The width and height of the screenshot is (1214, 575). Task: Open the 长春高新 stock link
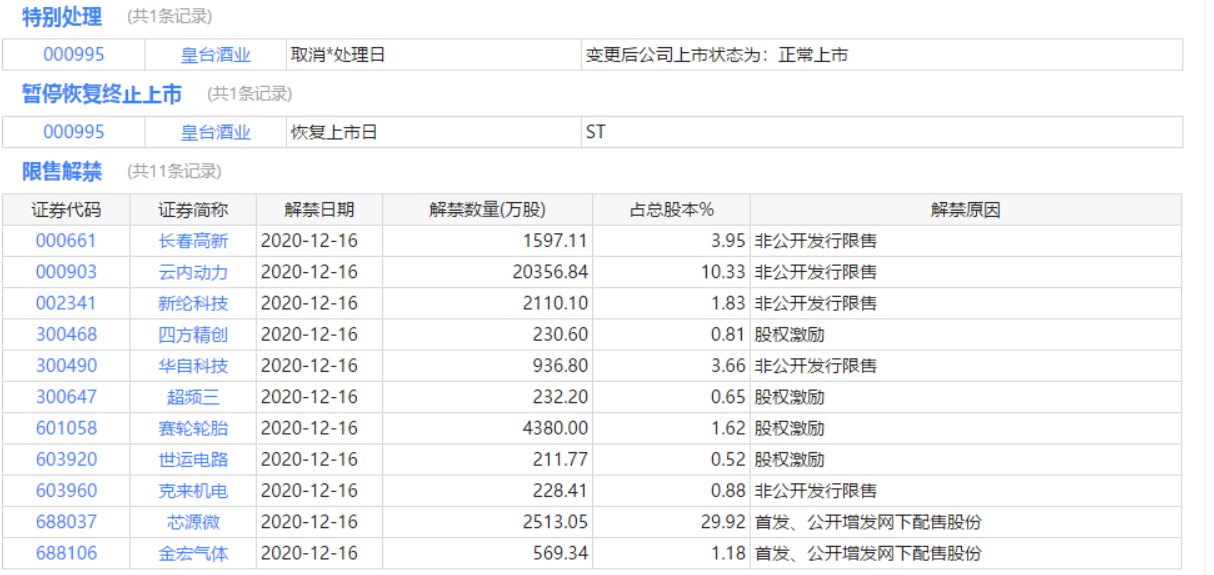pos(193,241)
